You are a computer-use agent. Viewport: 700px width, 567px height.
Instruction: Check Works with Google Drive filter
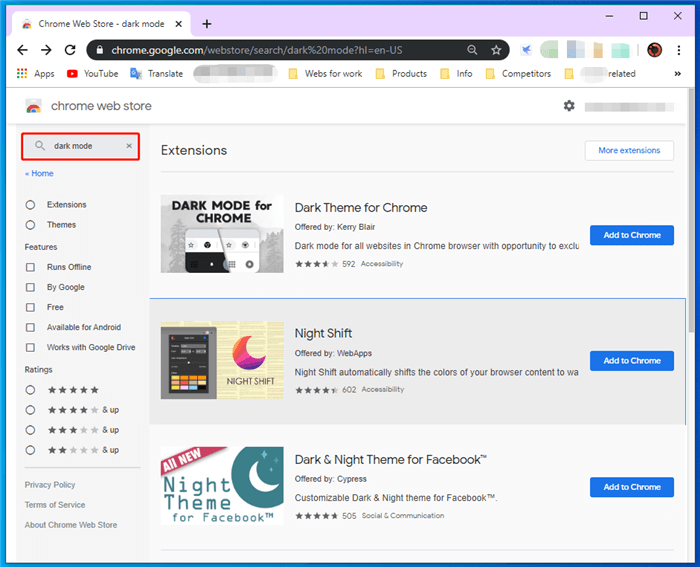[30, 347]
